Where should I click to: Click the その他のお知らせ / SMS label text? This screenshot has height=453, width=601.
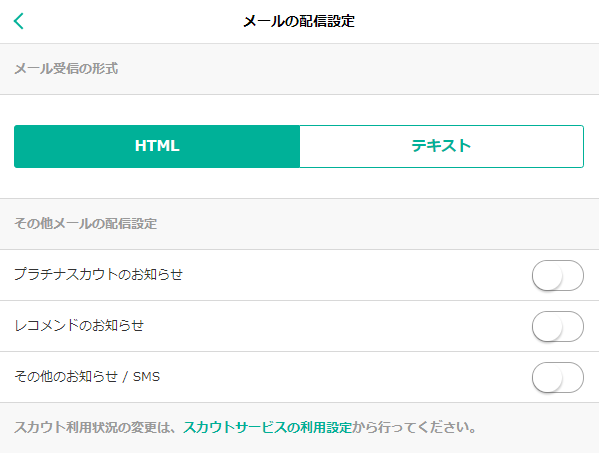tap(87, 377)
